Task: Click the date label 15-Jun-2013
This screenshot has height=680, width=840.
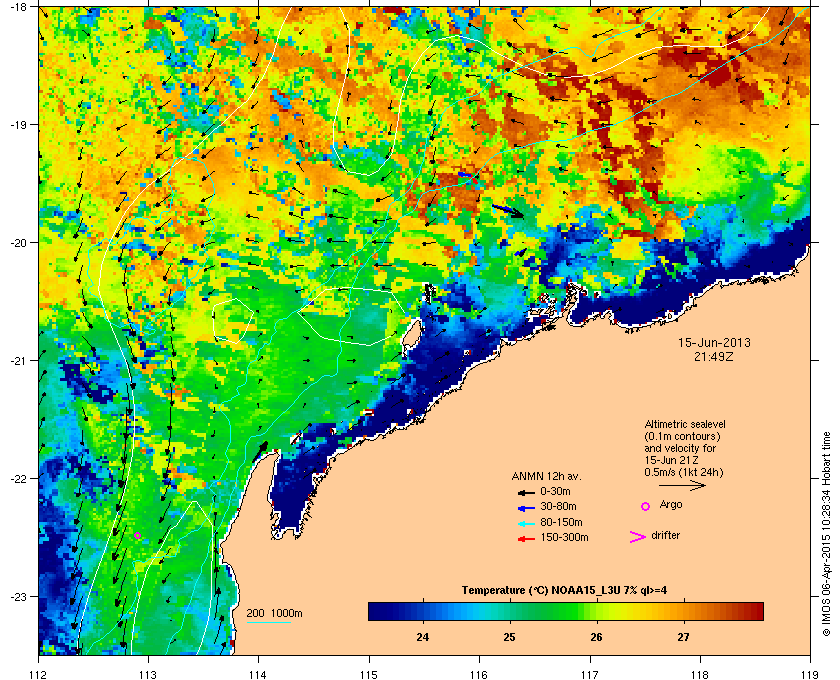Action: (714, 342)
